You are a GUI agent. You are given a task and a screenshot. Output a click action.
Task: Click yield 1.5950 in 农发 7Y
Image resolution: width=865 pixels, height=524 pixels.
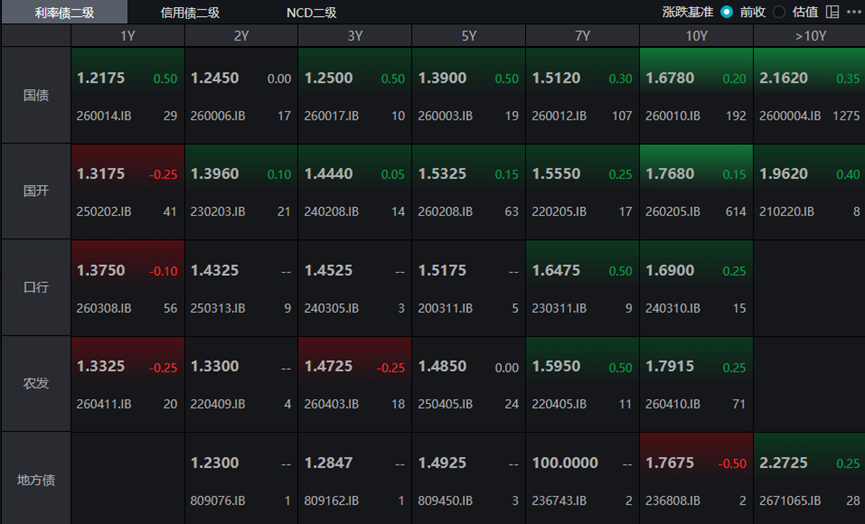tap(556, 366)
